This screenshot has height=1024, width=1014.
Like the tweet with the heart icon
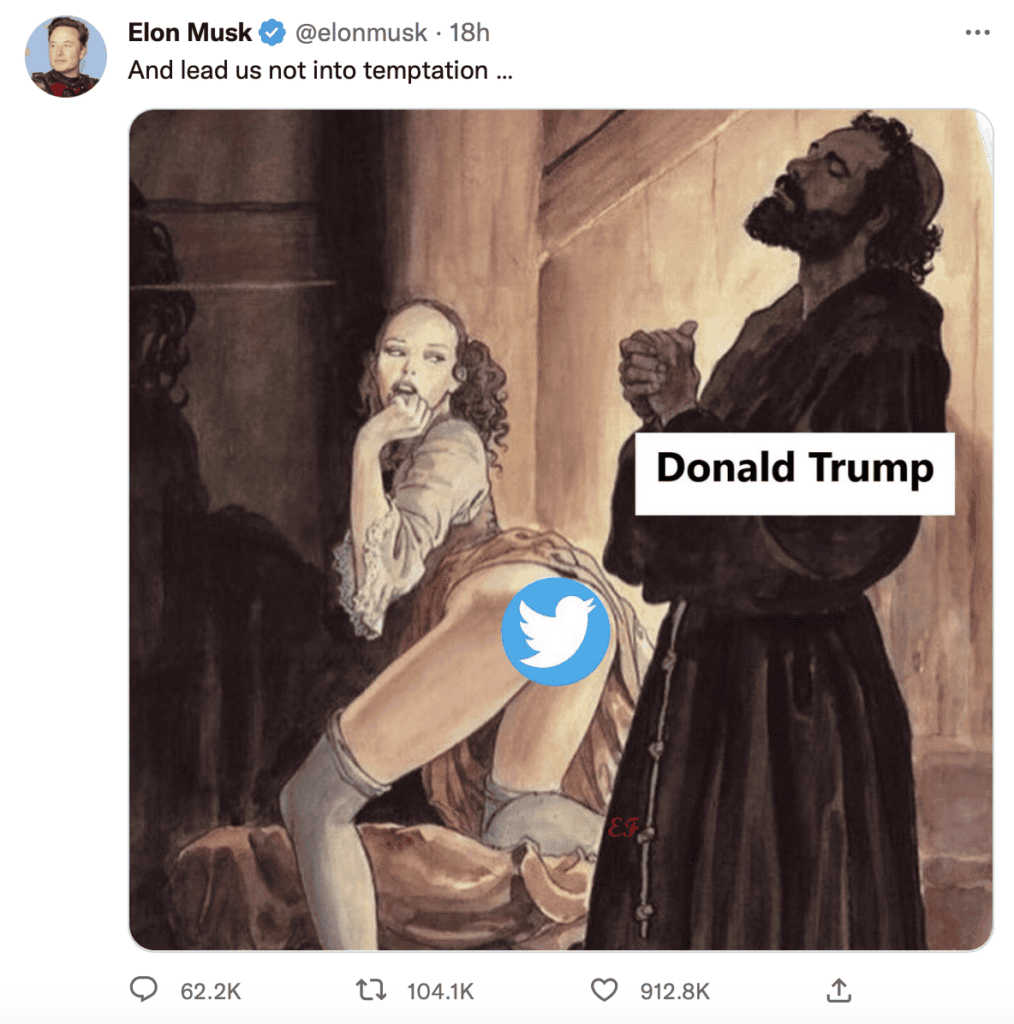(604, 990)
